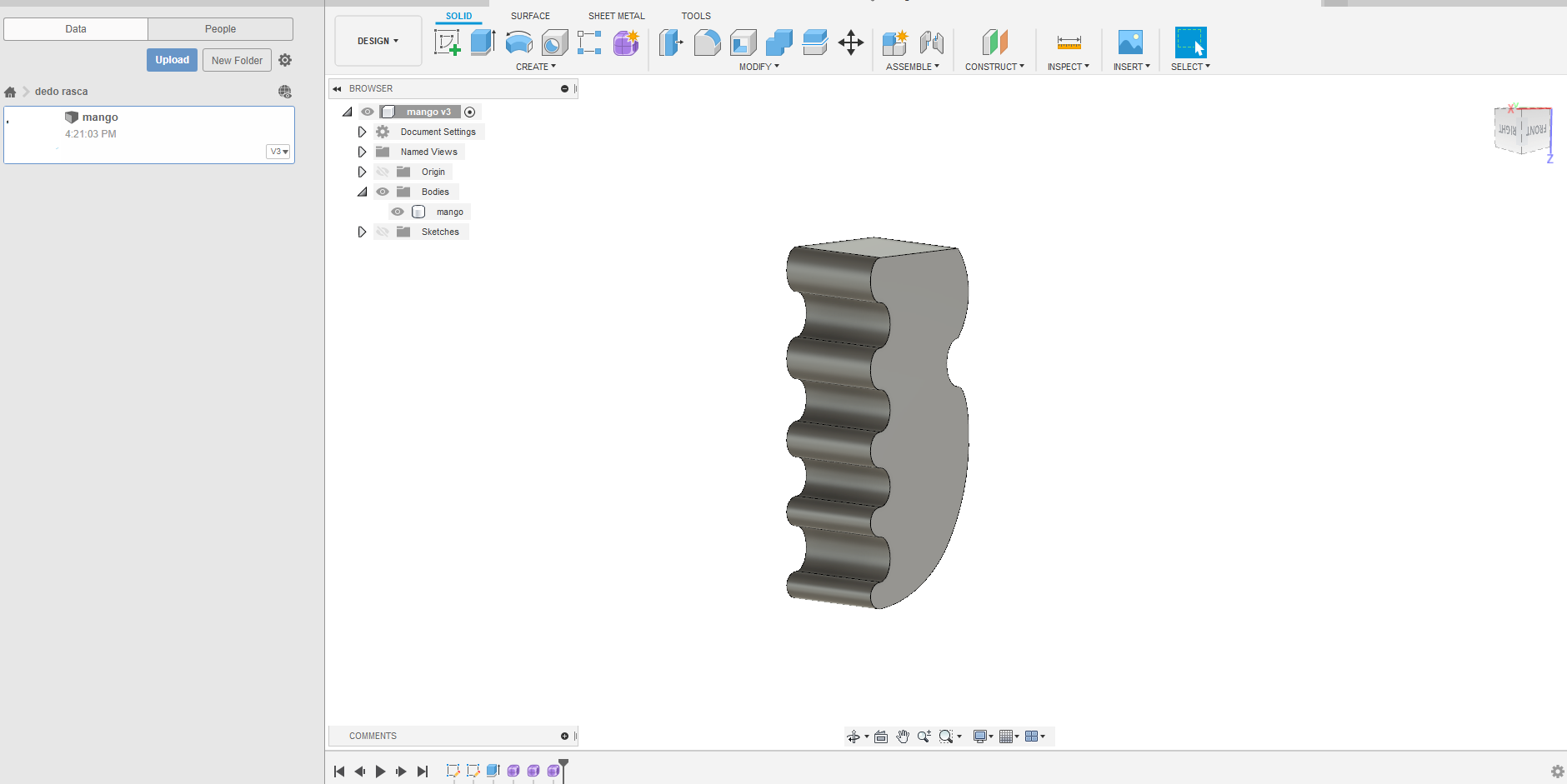Toggle visibility of the Bodies folder
The image size is (1567, 784).
pyautogui.click(x=383, y=192)
